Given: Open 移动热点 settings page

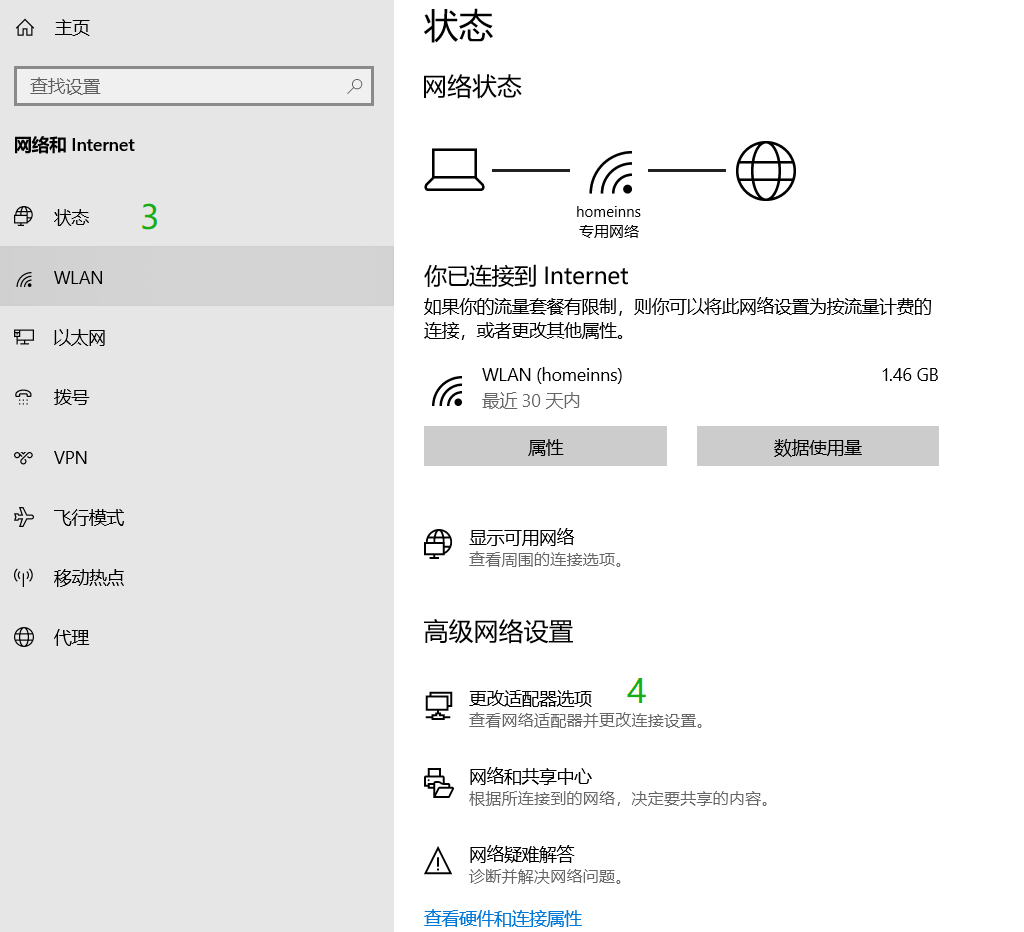Looking at the screenshot, I should (x=89, y=577).
